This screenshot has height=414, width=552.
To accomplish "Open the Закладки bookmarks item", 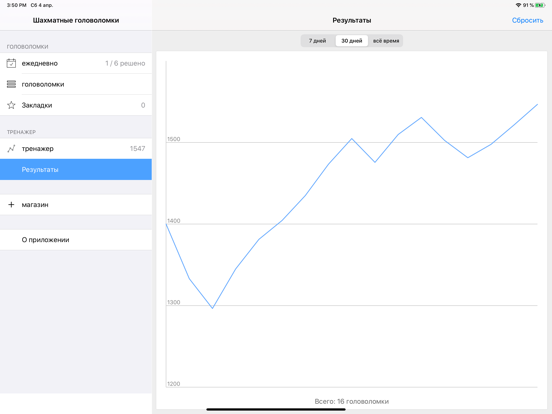I will [x=76, y=105].
